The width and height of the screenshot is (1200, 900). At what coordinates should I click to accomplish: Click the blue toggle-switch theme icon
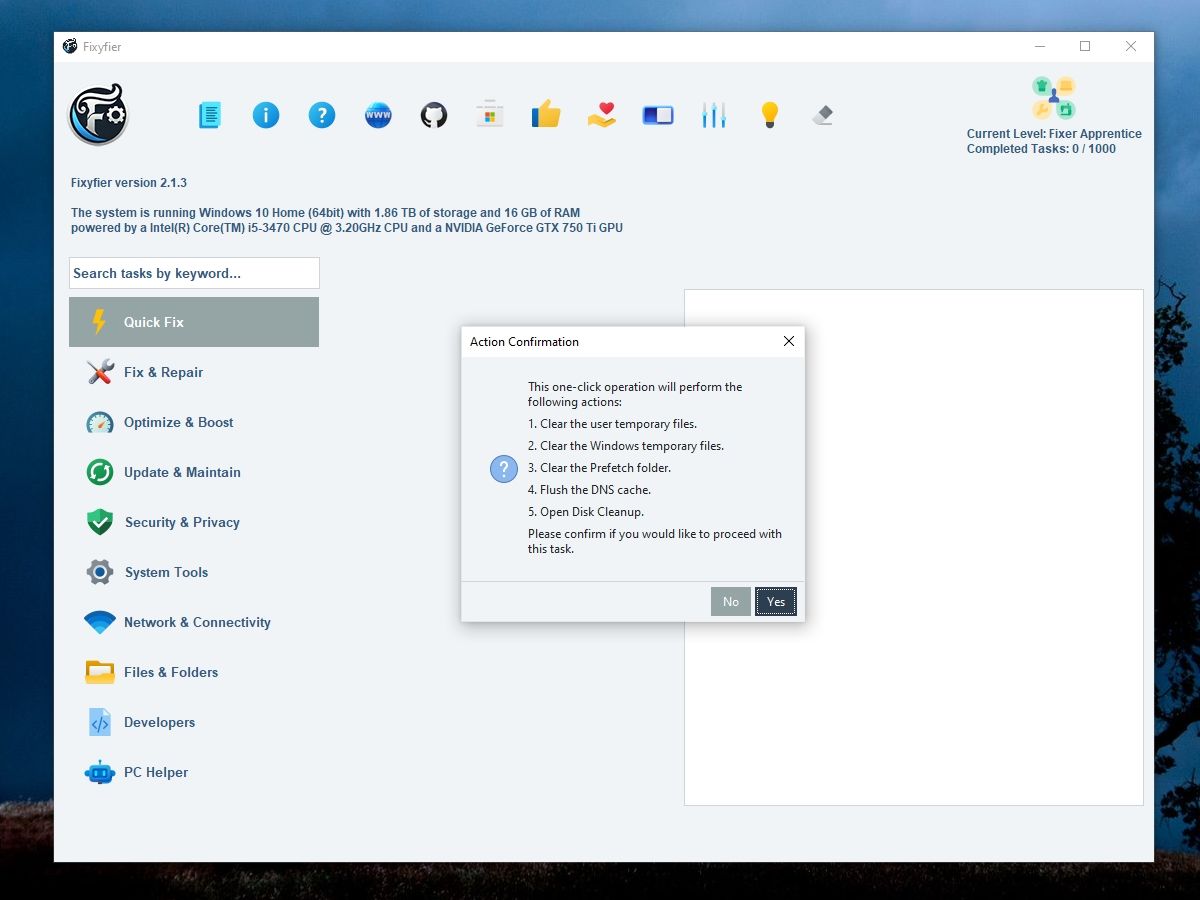(658, 115)
